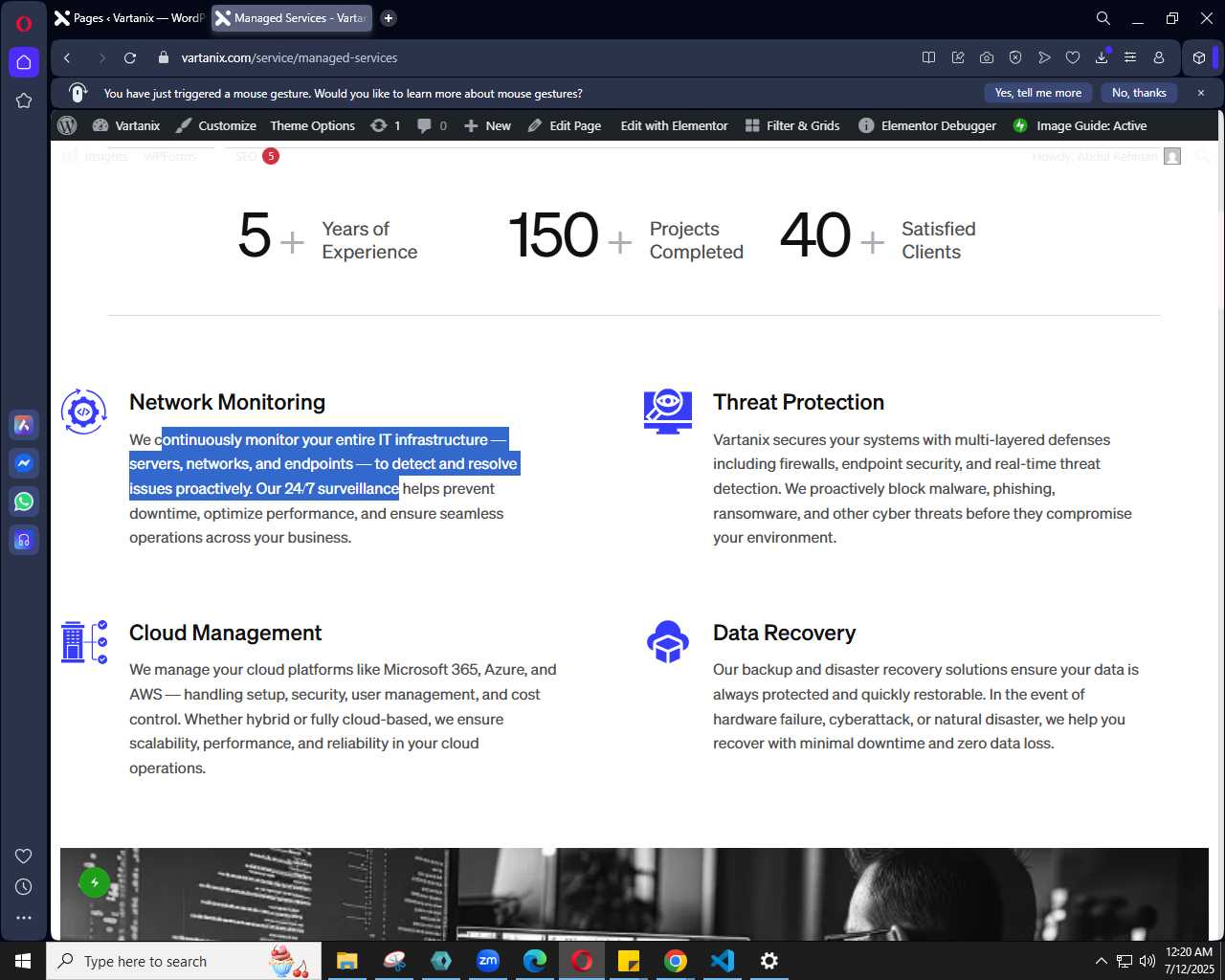Open Howdy Abdul Rehman account menu
The image size is (1225, 980).
(x=1107, y=156)
